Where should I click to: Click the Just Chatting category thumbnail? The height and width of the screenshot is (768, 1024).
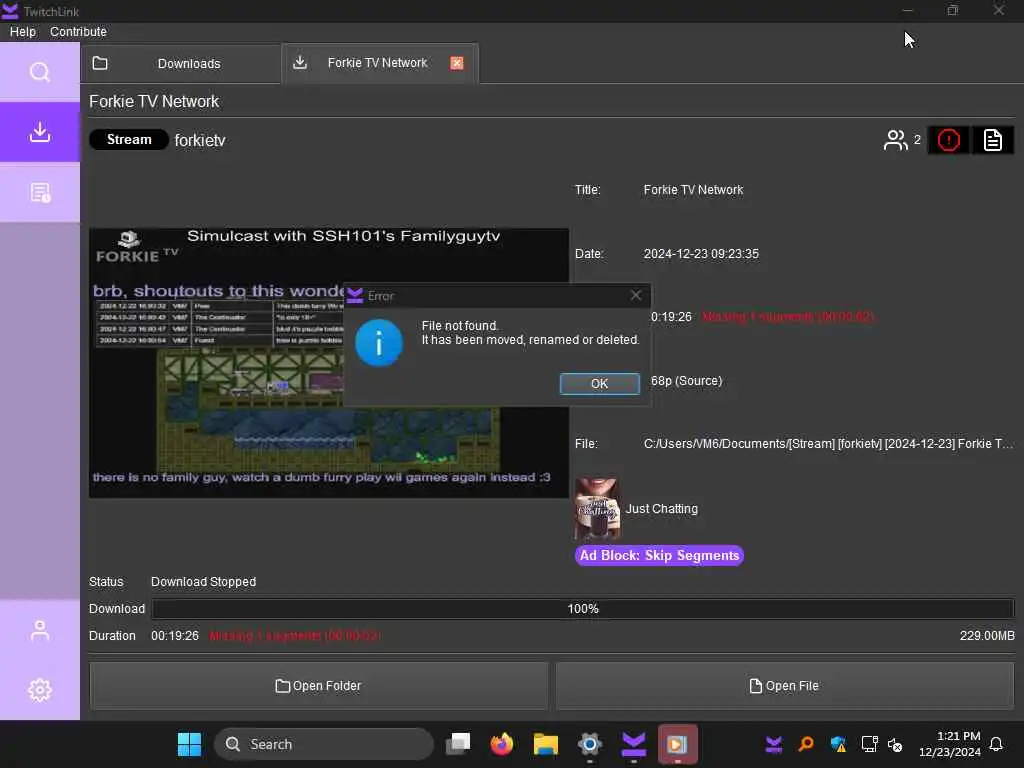click(597, 509)
